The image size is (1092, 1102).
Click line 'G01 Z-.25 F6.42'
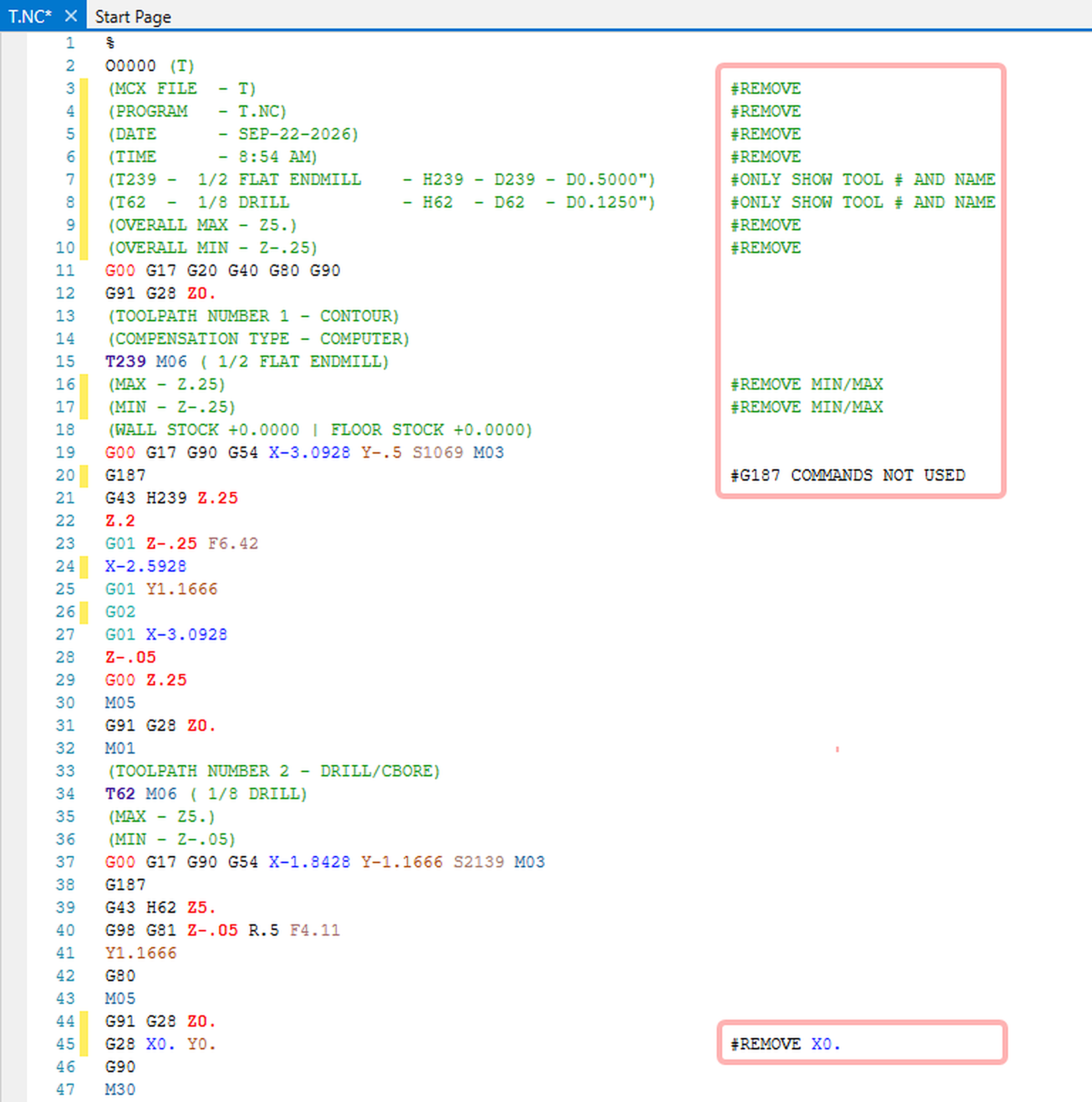[182, 544]
